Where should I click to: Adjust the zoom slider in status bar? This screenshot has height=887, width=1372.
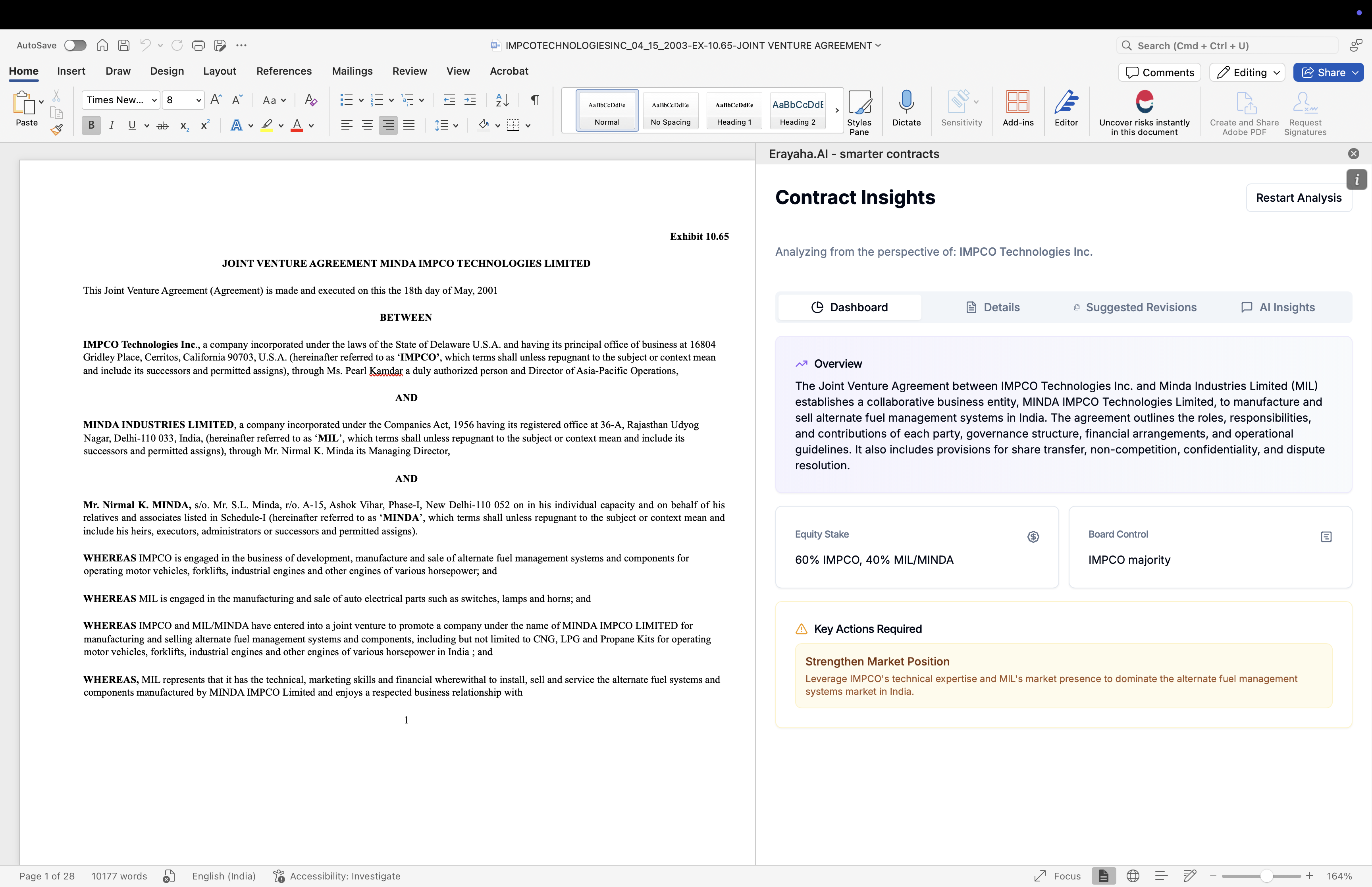pyautogui.click(x=1266, y=876)
